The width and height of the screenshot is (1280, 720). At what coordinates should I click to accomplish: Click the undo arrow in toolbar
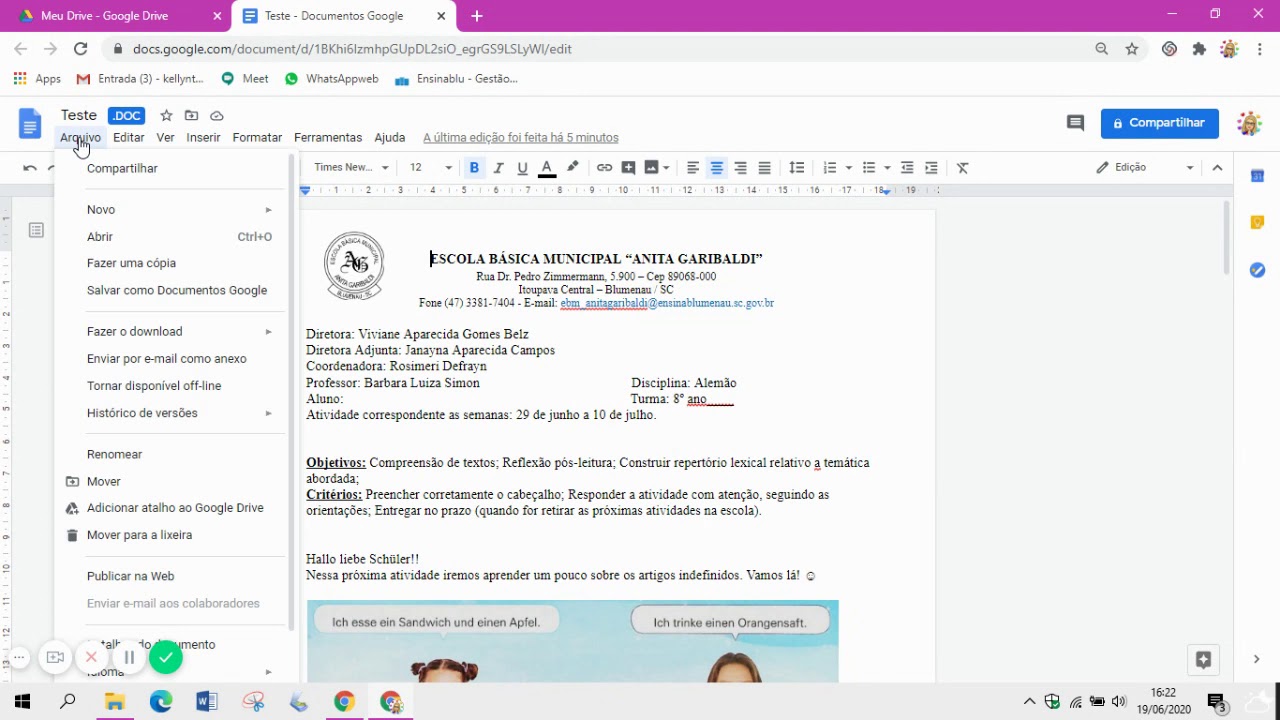click(x=30, y=168)
